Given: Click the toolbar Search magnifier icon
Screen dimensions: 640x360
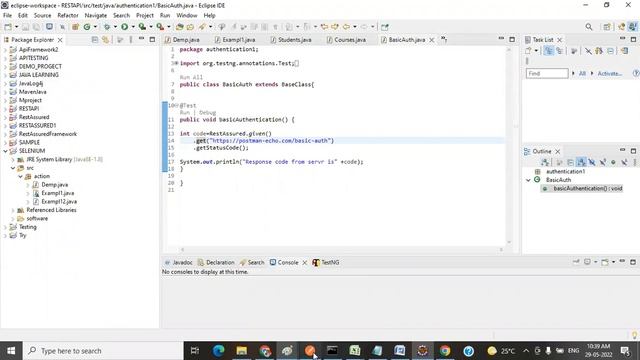Looking at the screenshot, I should pyautogui.click(x=589, y=27).
